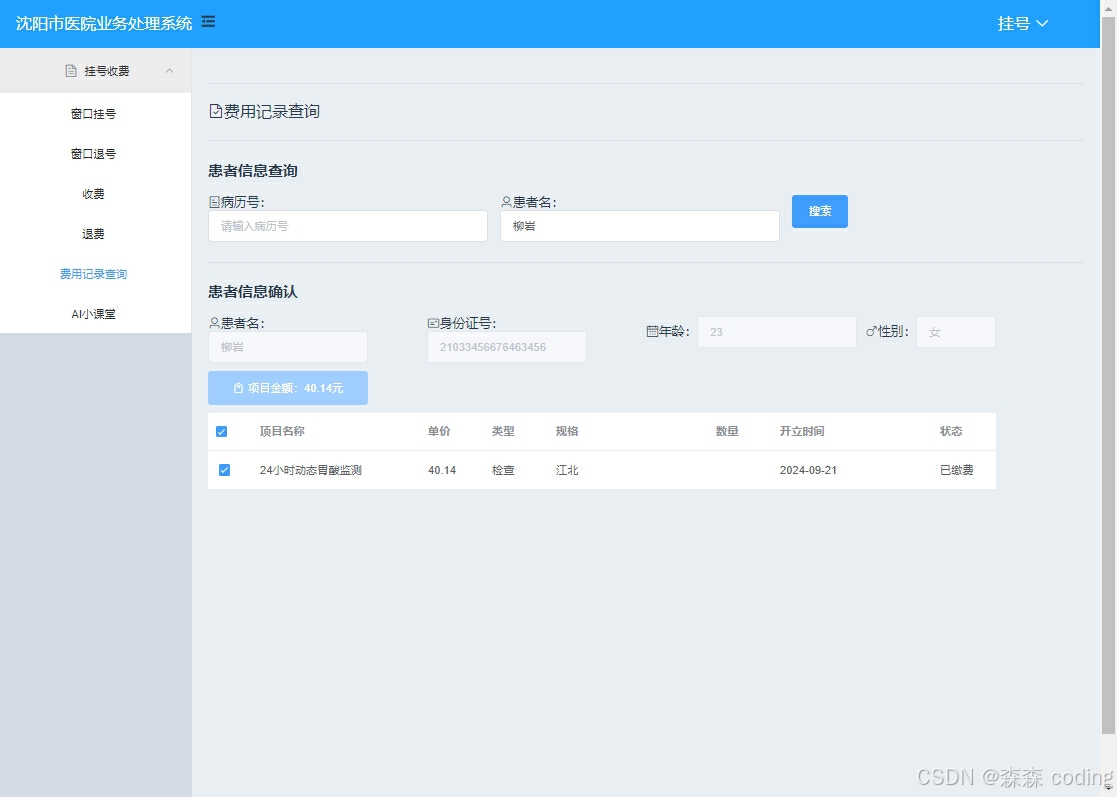This screenshot has height=797, width=1117.
Task: Select 窗口挂号 in the sidebar
Action: tap(96, 113)
